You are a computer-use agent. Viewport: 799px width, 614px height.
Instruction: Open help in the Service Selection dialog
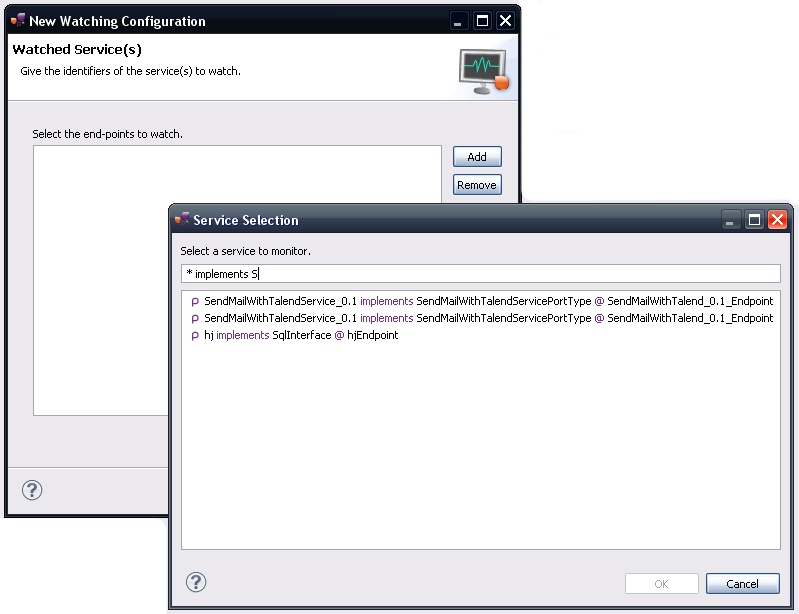click(x=196, y=582)
